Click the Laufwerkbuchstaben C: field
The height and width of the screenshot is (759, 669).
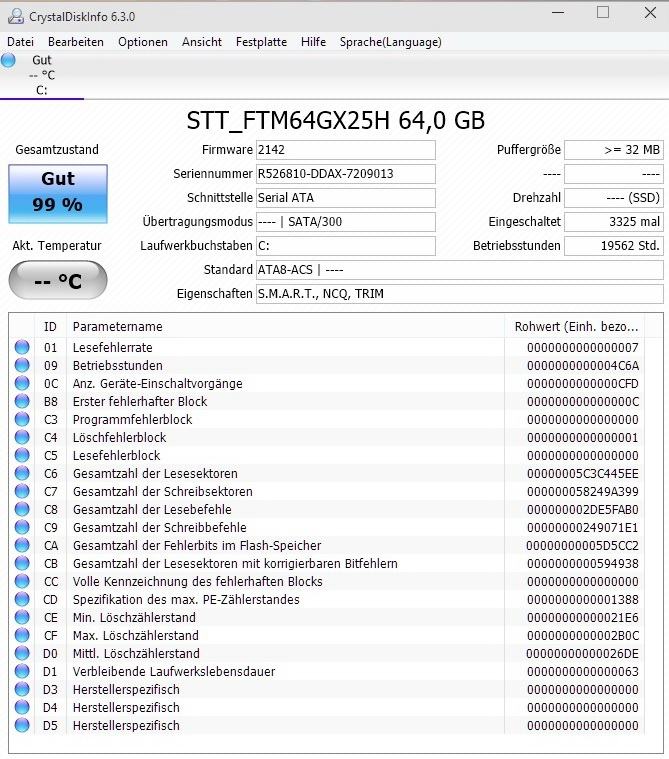[x=346, y=245]
